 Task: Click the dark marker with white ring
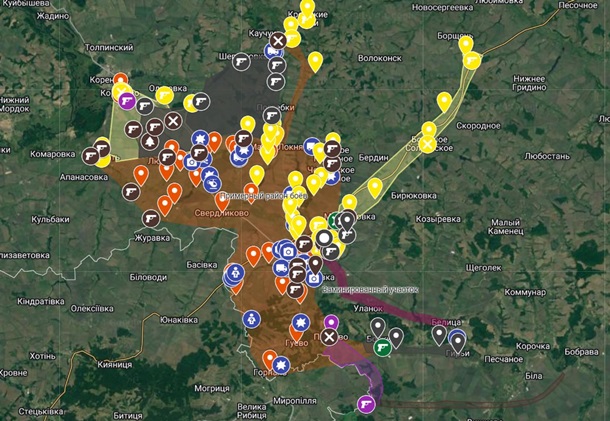(324, 238)
